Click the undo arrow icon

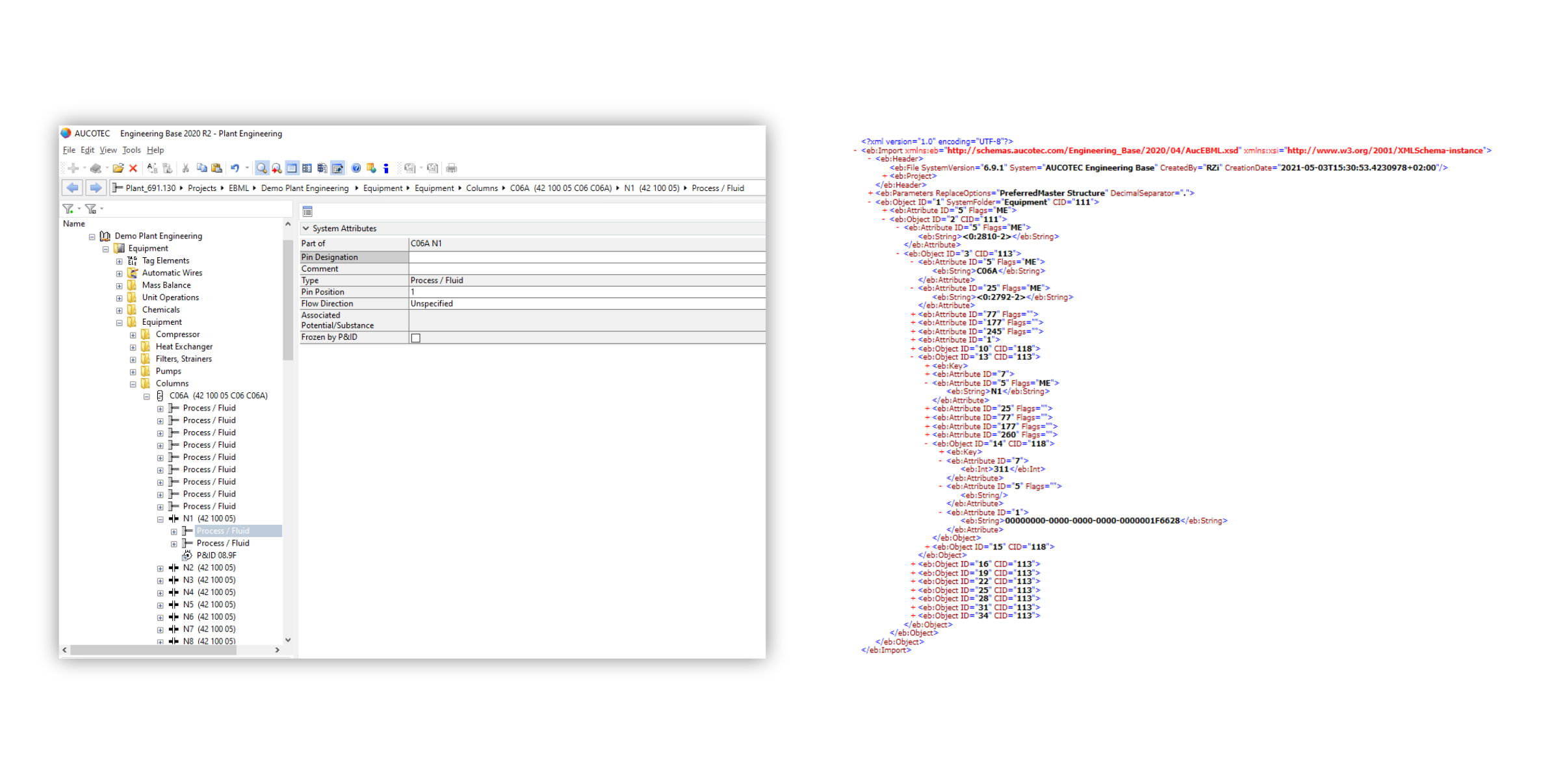coord(235,168)
